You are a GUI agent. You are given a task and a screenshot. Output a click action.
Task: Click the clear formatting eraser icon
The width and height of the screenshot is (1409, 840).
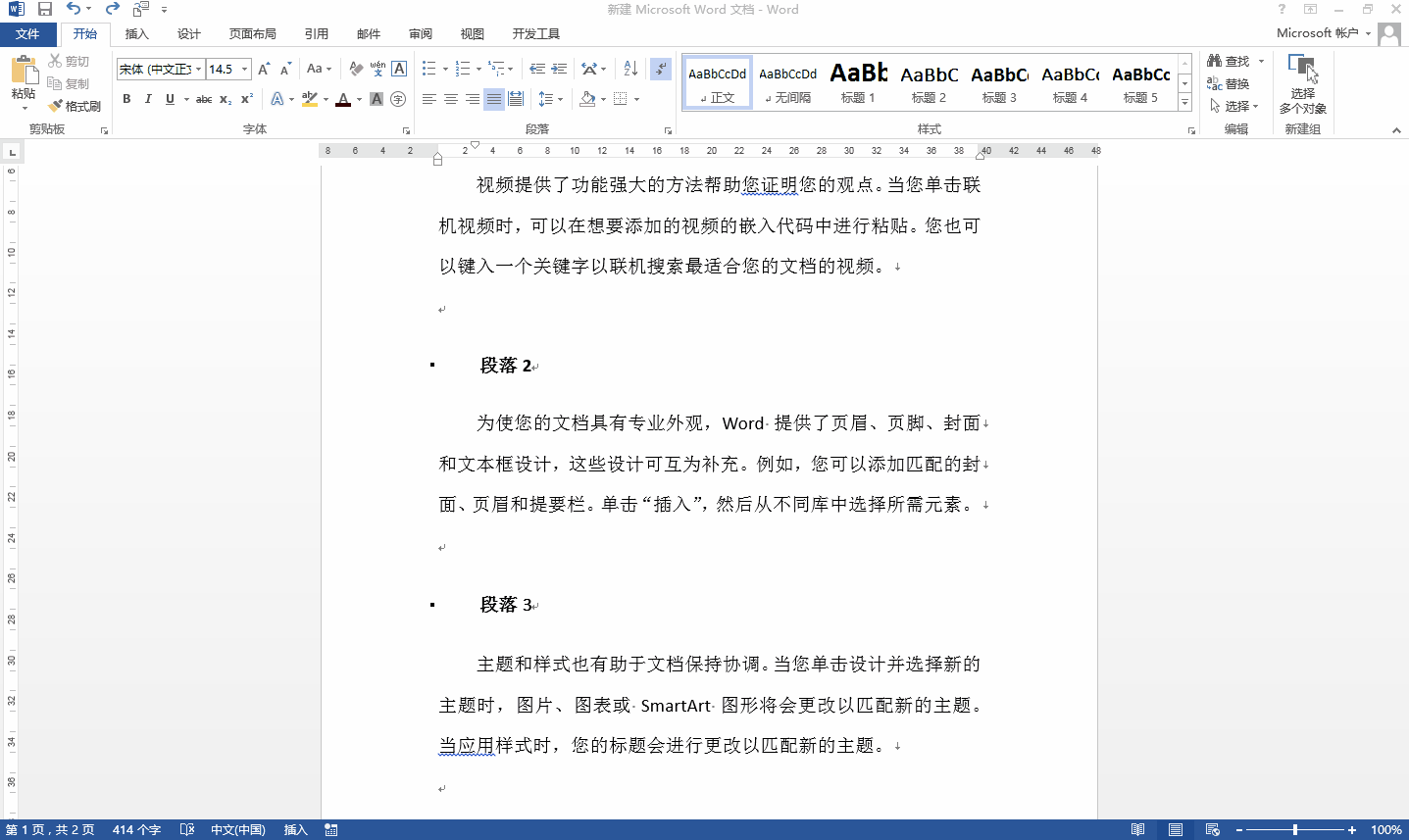click(x=355, y=69)
